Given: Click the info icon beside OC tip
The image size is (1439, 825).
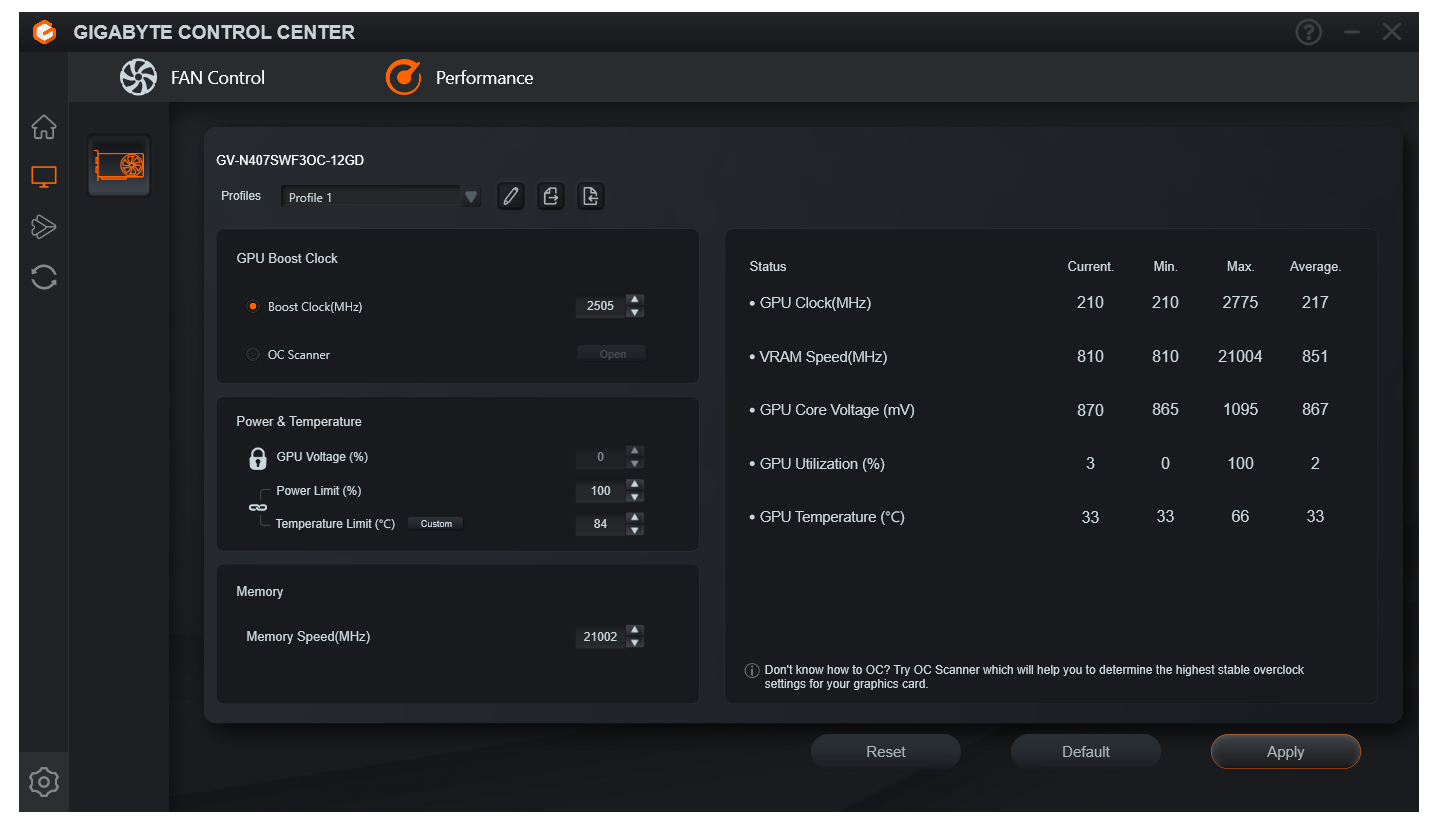Looking at the screenshot, I should pos(752,671).
